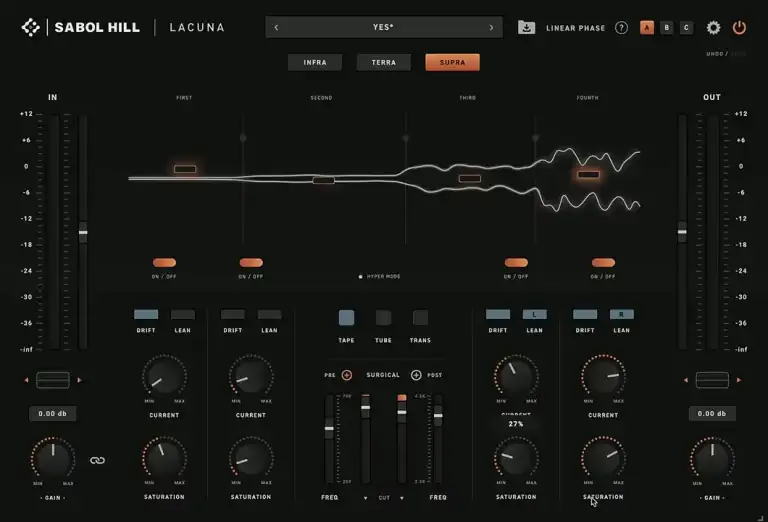This screenshot has height=522, width=768.
Task: Click the output GAIN knob
Action: [712, 459]
